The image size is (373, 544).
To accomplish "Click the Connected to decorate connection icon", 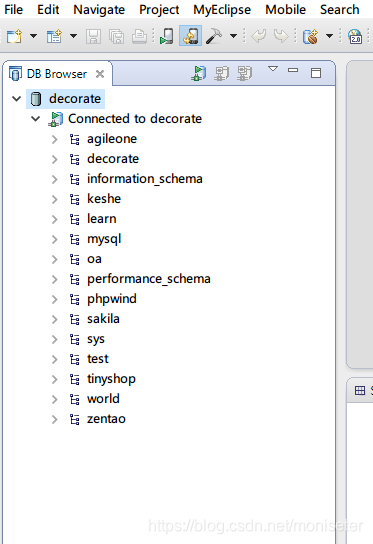I will (56, 119).
